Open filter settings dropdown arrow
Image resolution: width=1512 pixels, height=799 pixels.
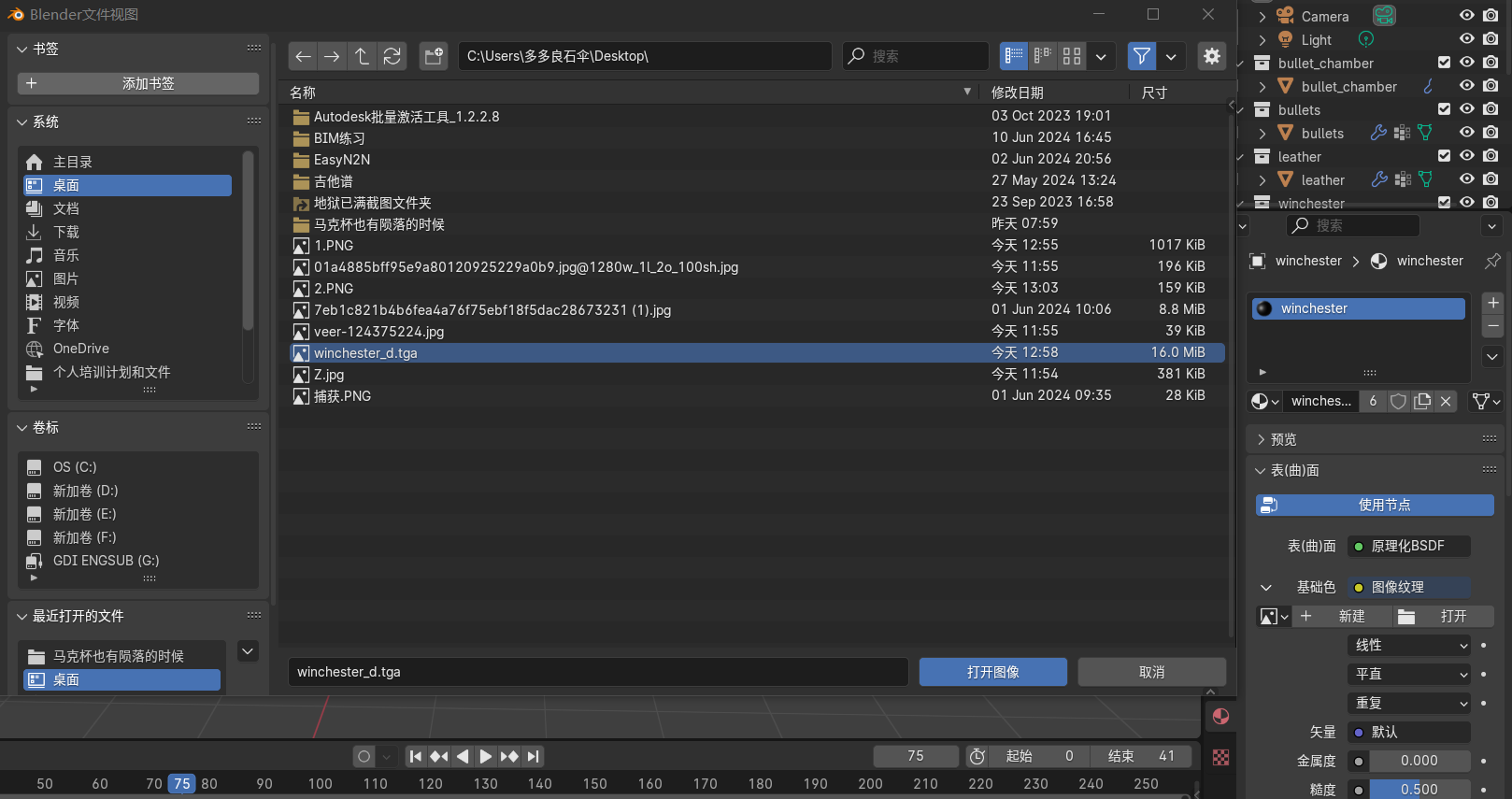1171,56
